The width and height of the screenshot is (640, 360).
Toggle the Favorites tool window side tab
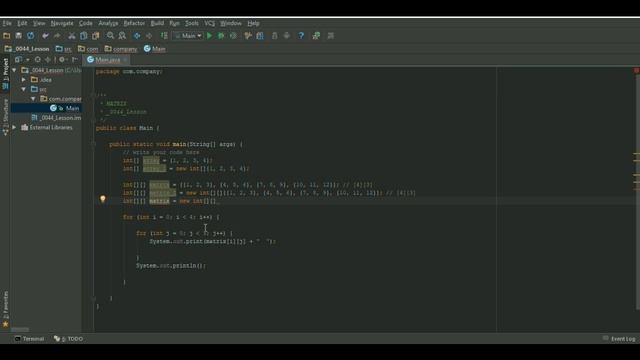click(5, 309)
